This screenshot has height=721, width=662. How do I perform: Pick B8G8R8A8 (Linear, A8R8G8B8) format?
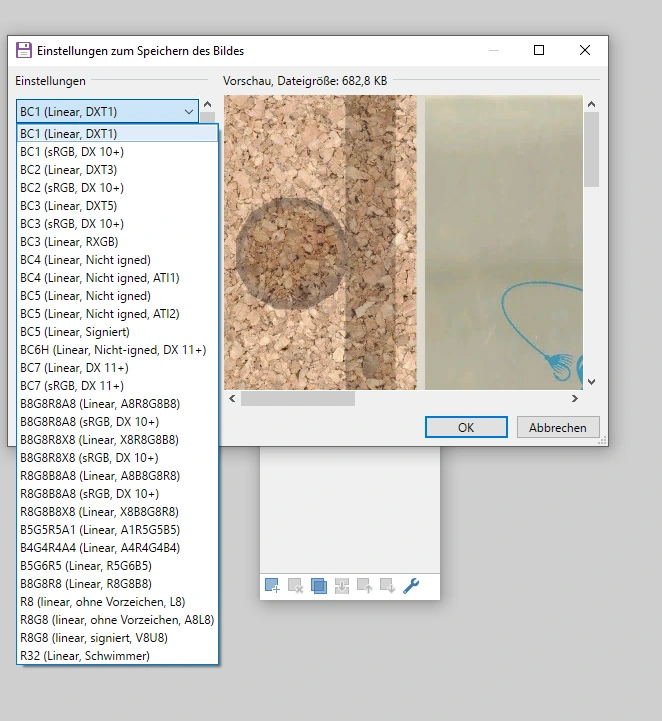pyautogui.click(x=99, y=404)
